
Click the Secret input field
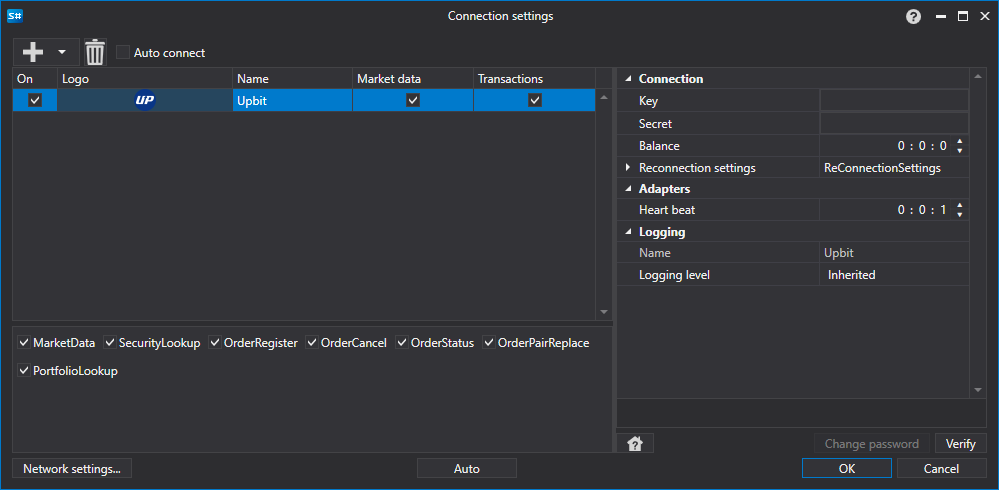click(894, 123)
